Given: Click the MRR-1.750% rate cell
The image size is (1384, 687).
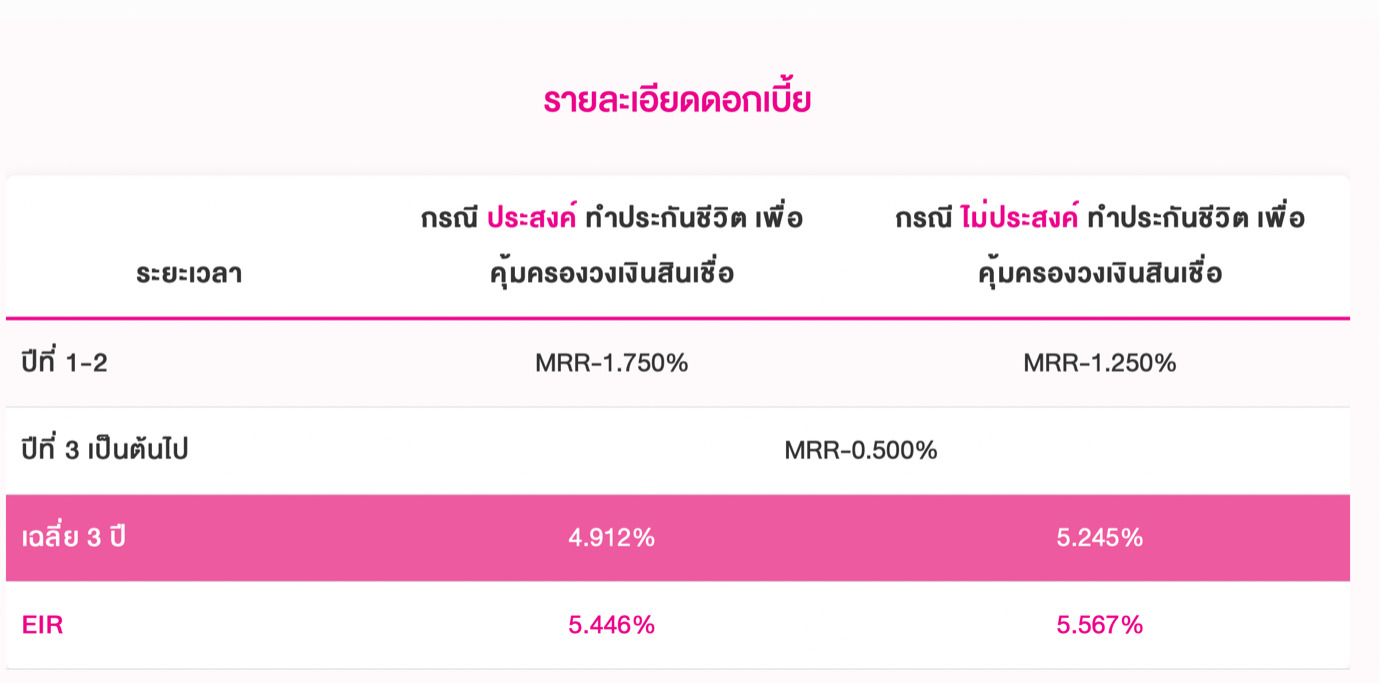Looking at the screenshot, I should [612, 363].
